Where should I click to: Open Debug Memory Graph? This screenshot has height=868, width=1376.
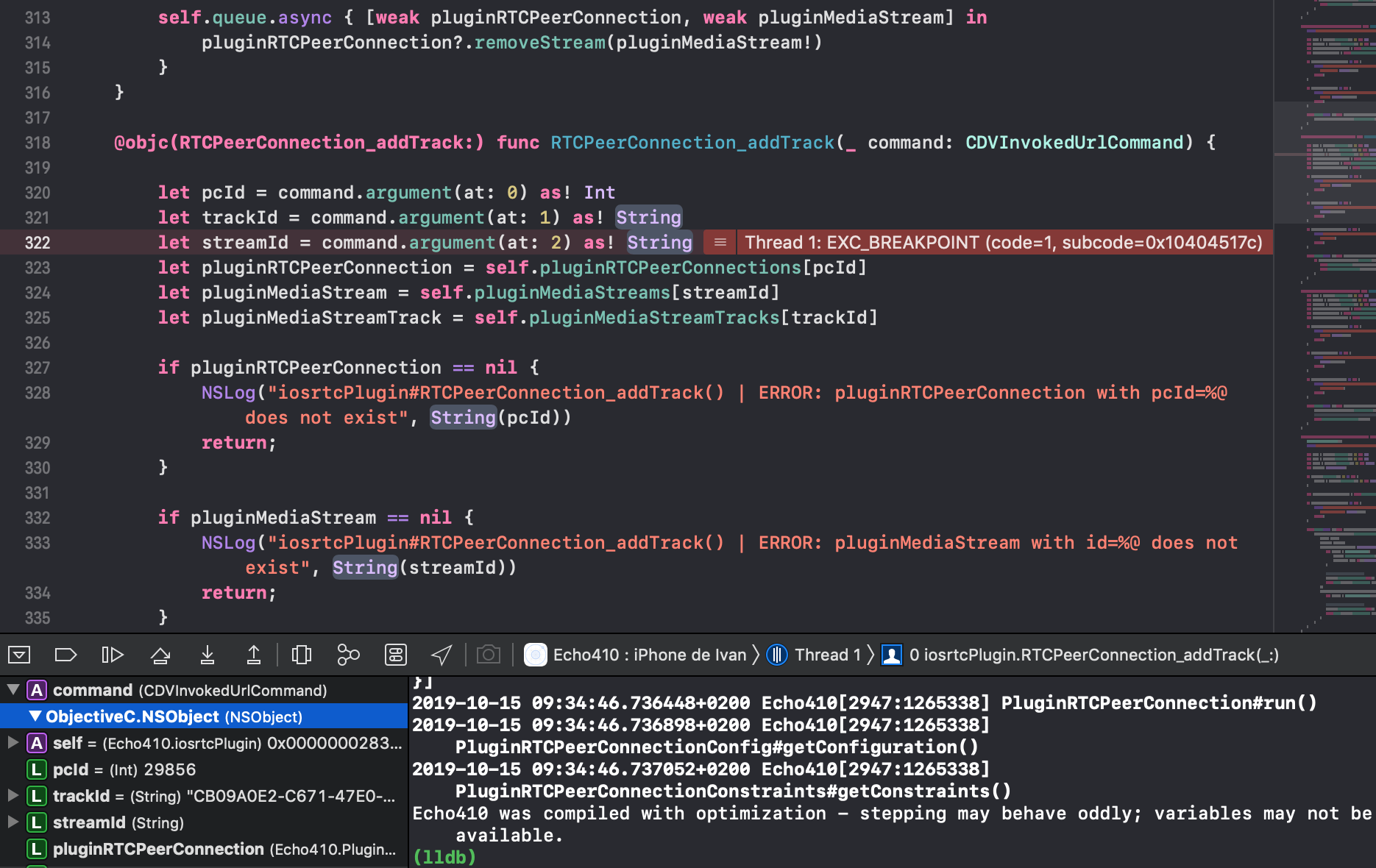[x=348, y=654]
